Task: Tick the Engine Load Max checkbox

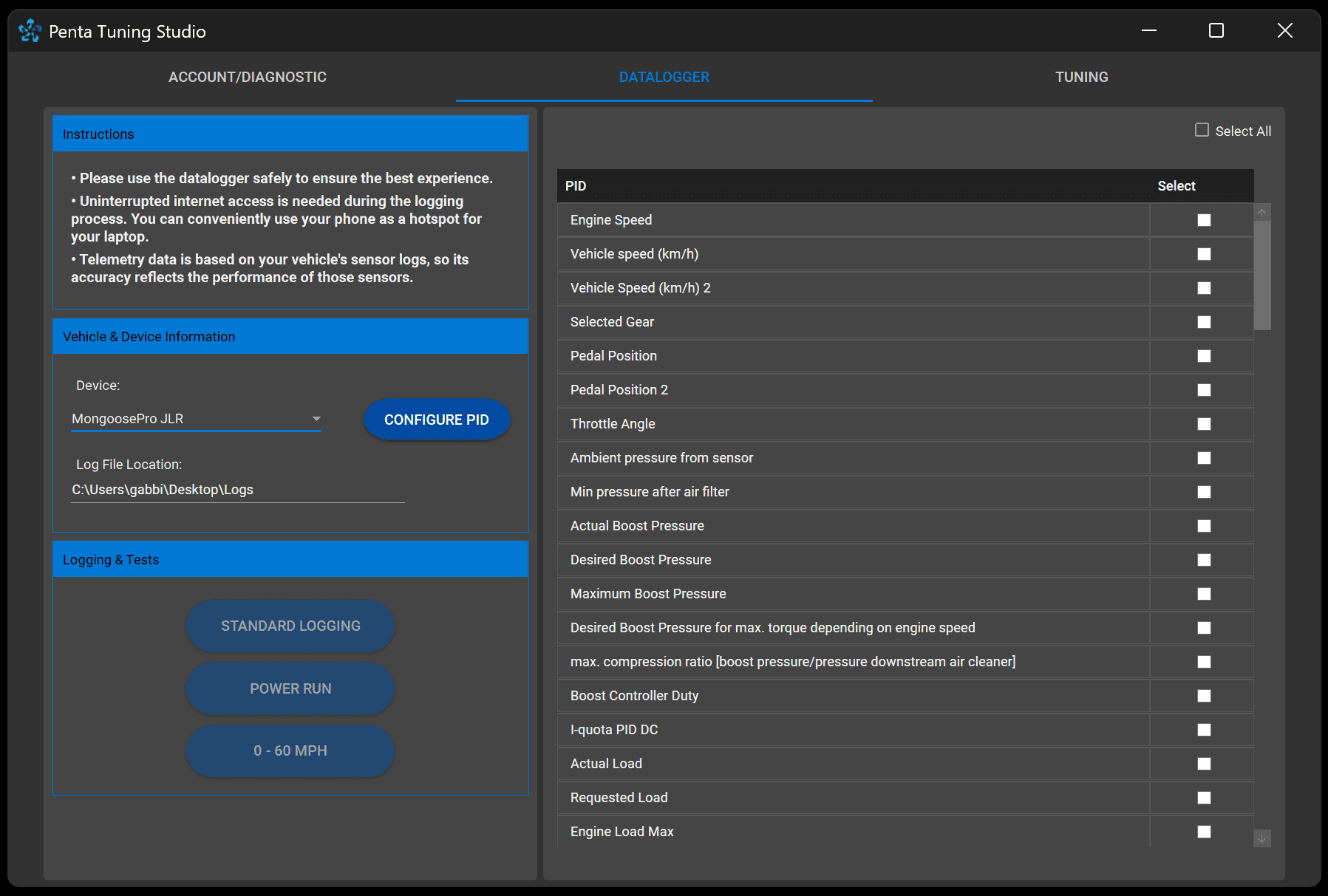Action: tap(1204, 832)
